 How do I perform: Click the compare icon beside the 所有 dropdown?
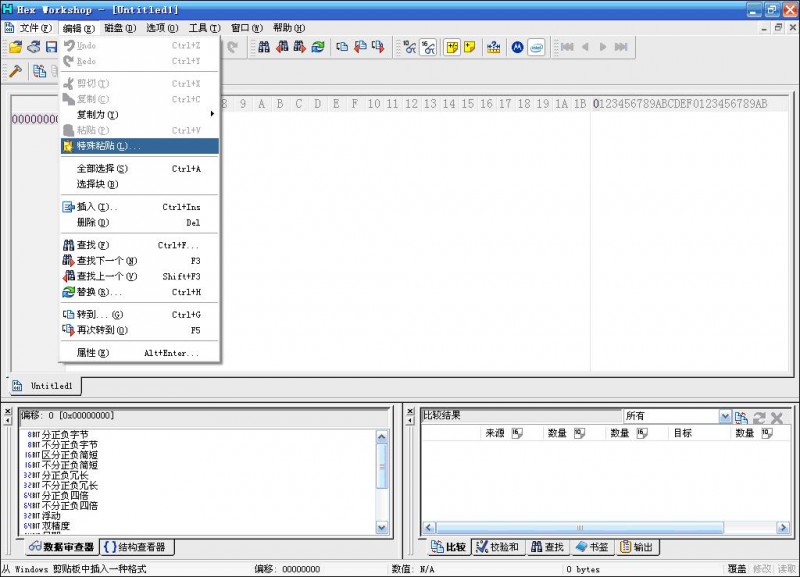741,418
